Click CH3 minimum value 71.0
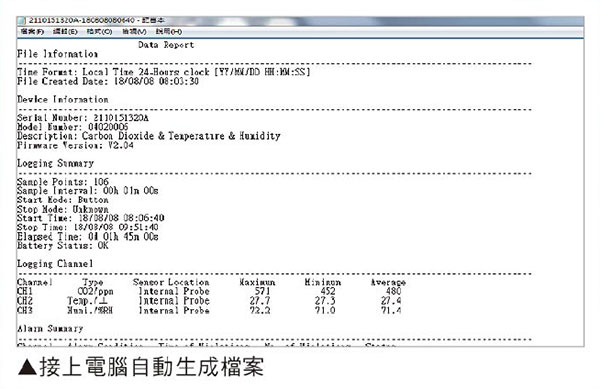 point(325,310)
